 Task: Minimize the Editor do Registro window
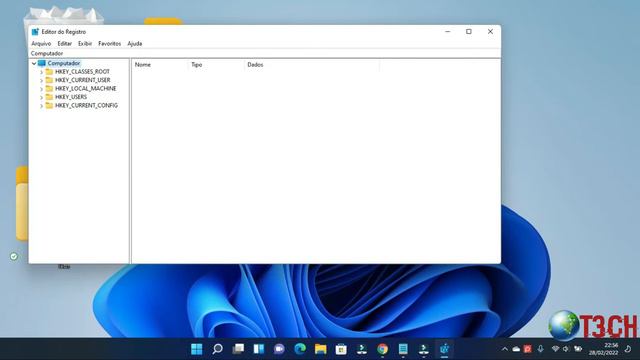[x=448, y=32]
